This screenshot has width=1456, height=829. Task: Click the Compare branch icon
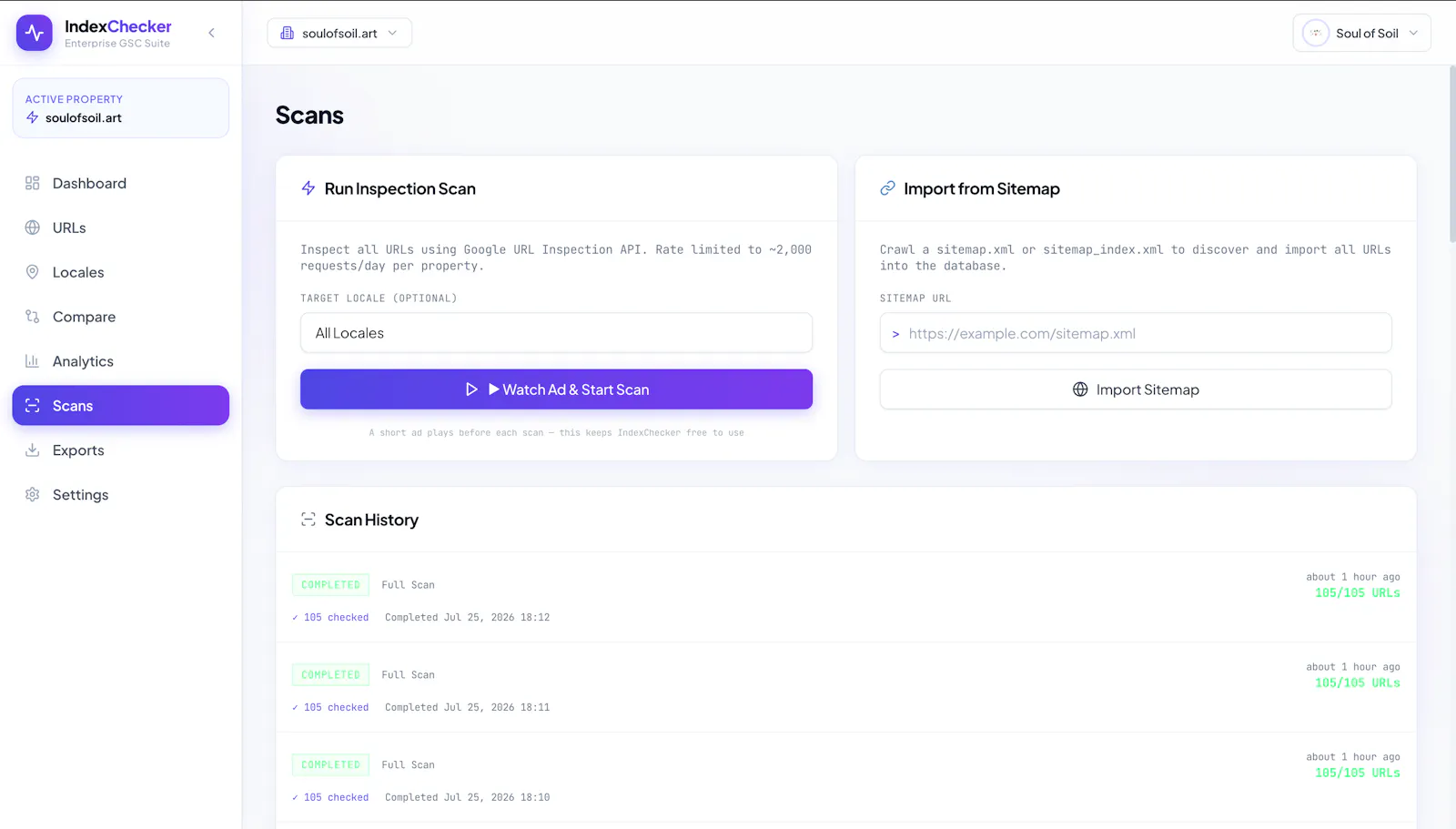pyautogui.click(x=33, y=317)
